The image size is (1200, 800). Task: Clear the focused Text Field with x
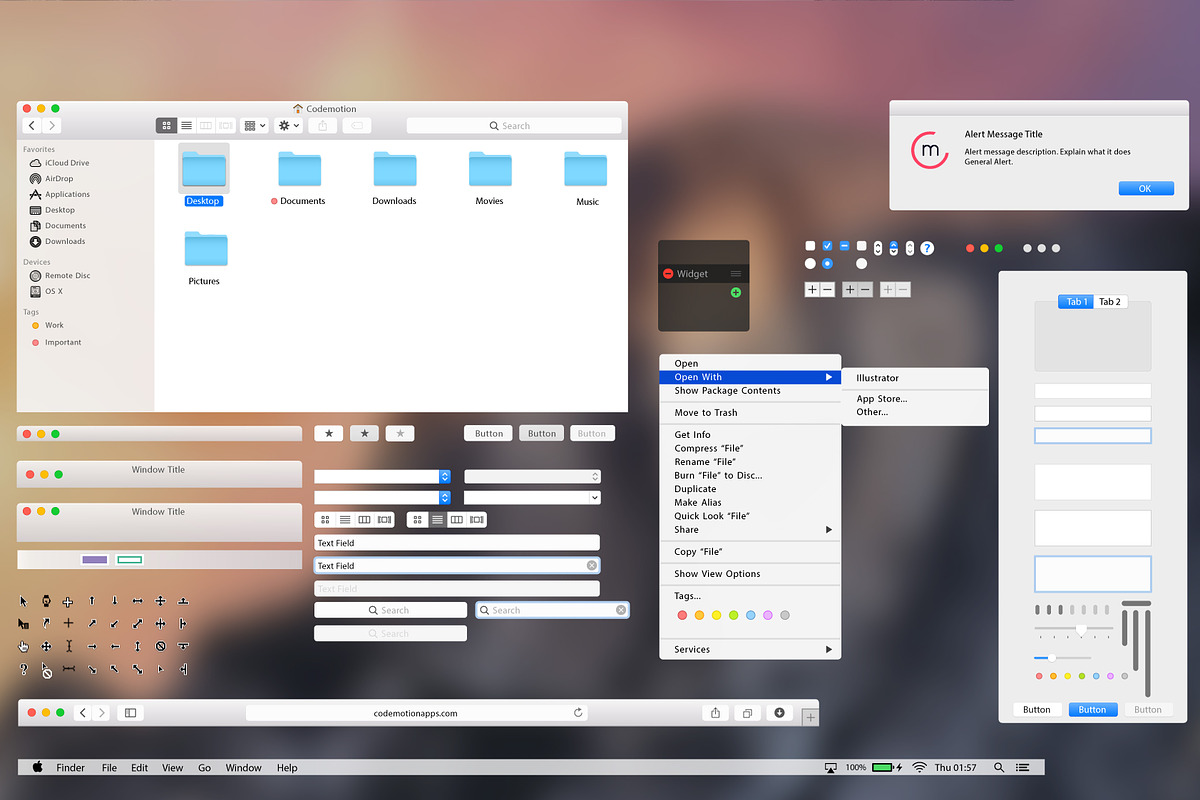point(592,566)
